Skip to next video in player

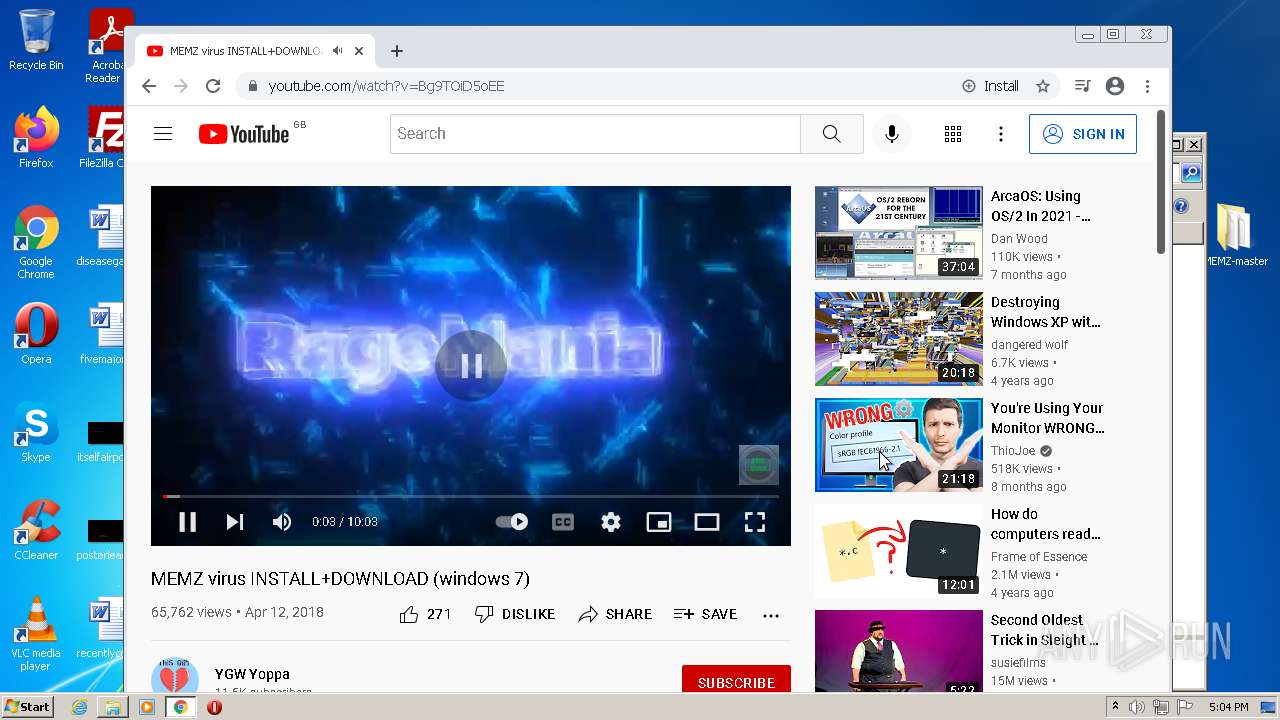click(235, 521)
